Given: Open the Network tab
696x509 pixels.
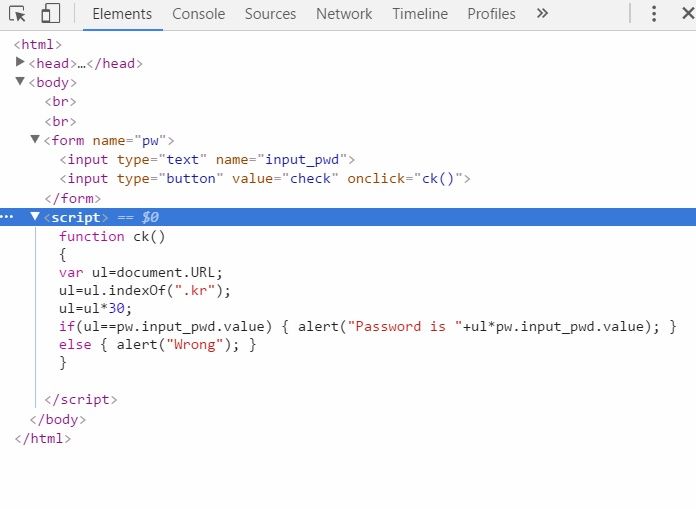Looking at the screenshot, I should pyautogui.click(x=344, y=14).
